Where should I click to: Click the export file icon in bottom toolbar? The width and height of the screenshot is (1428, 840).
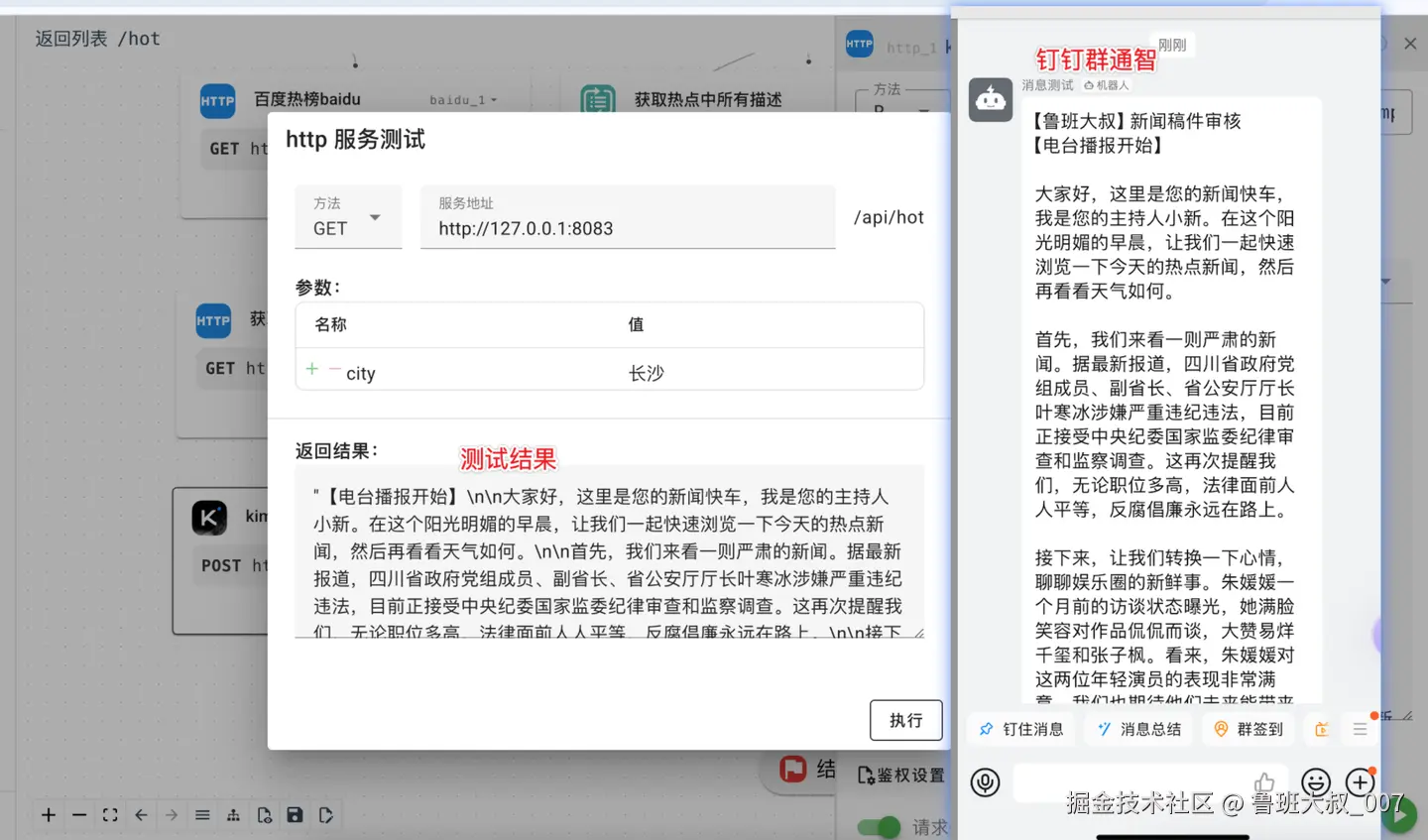click(x=325, y=815)
